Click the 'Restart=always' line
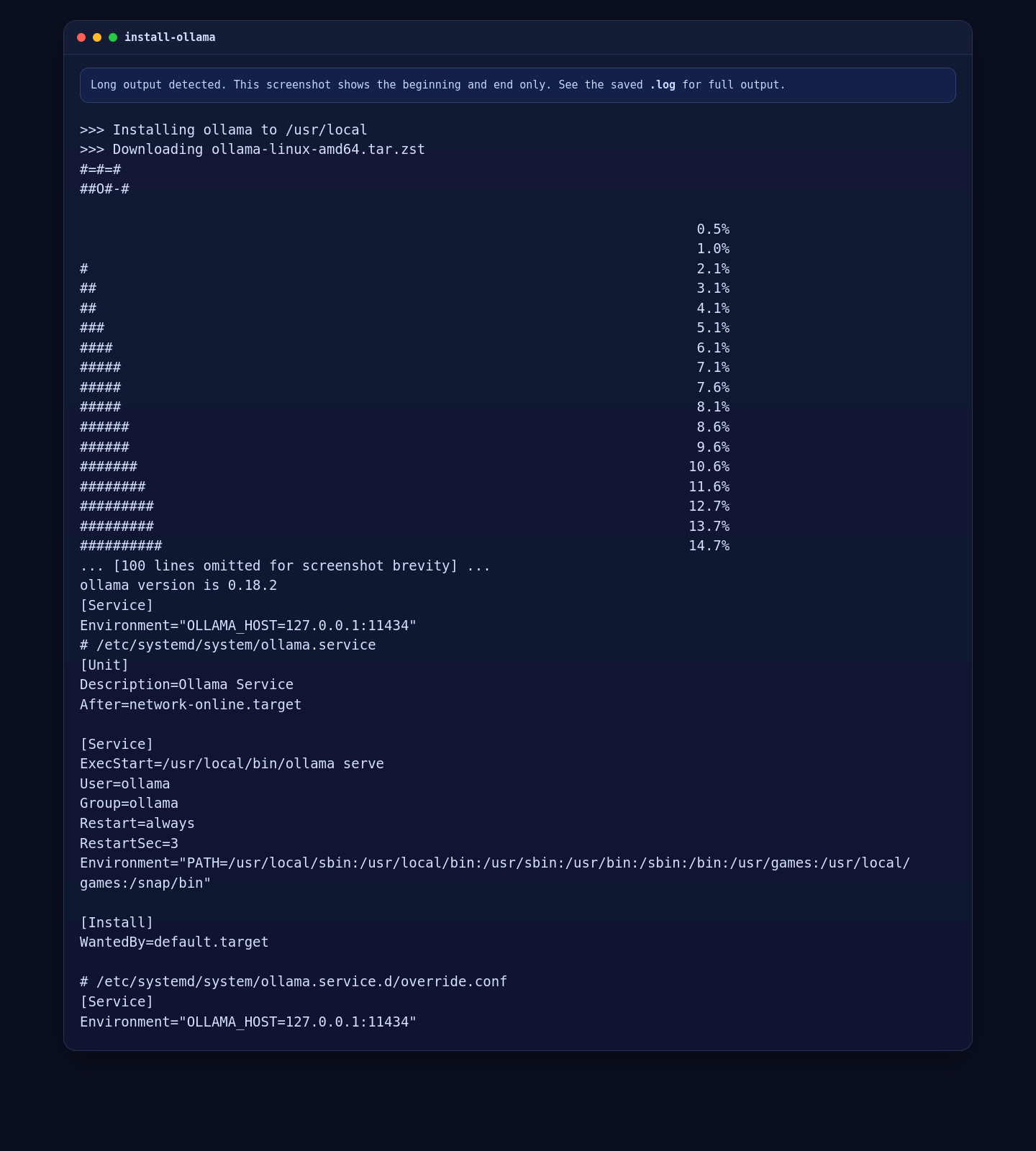 click(x=137, y=824)
